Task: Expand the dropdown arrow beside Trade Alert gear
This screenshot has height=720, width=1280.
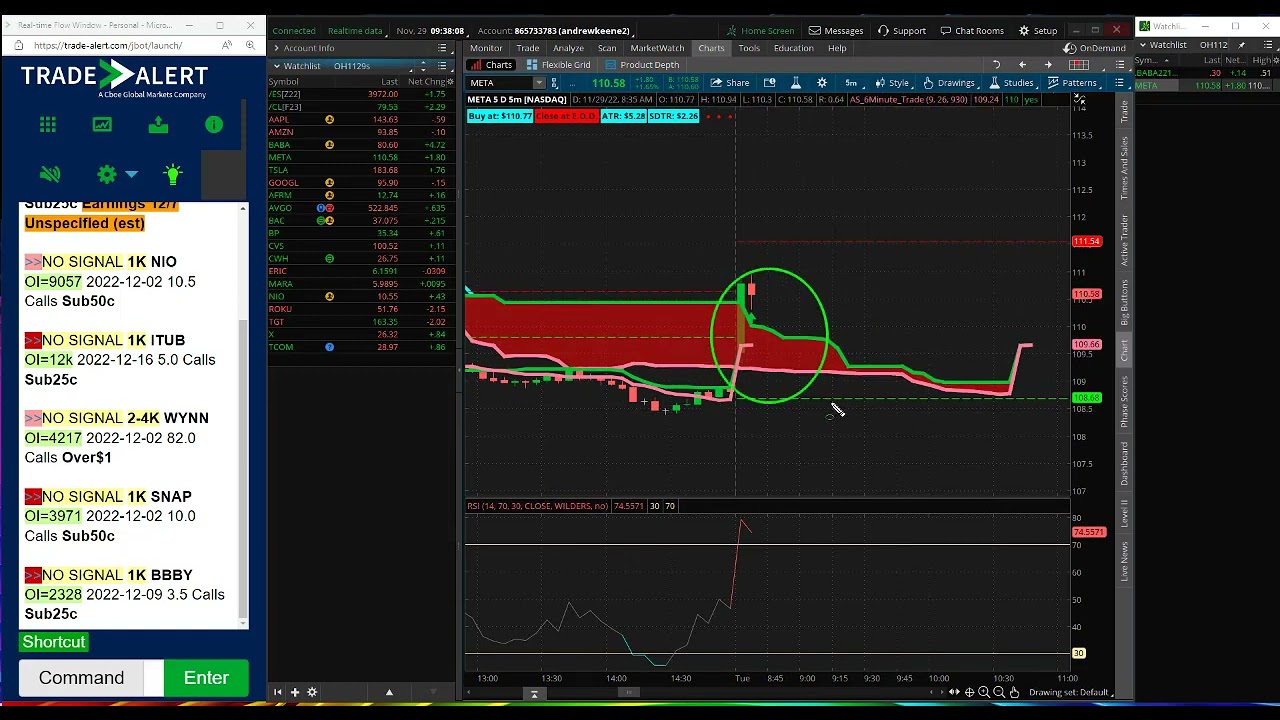Action: click(131, 174)
